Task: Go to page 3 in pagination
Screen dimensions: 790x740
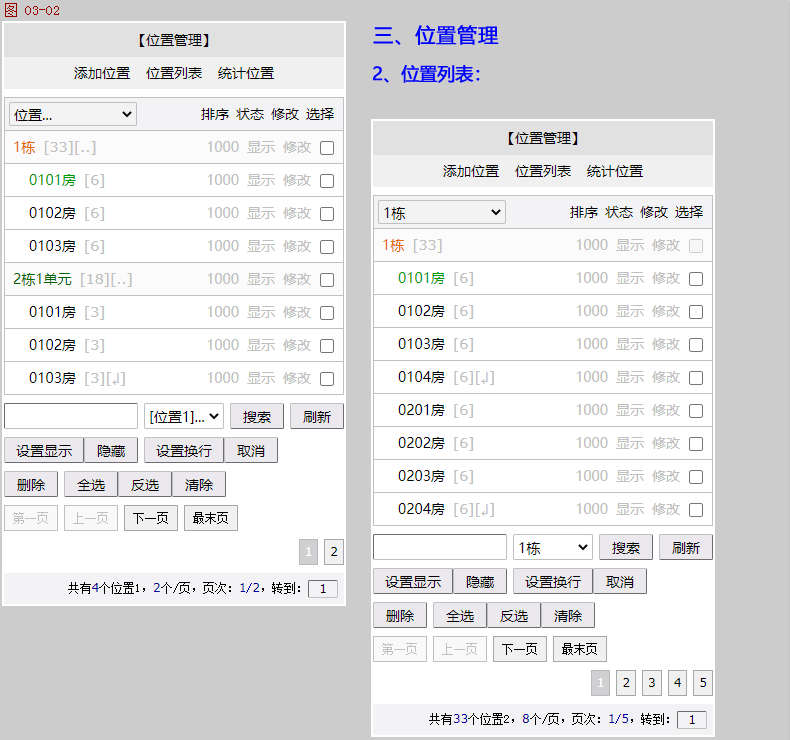Action: (x=652, y=683)
